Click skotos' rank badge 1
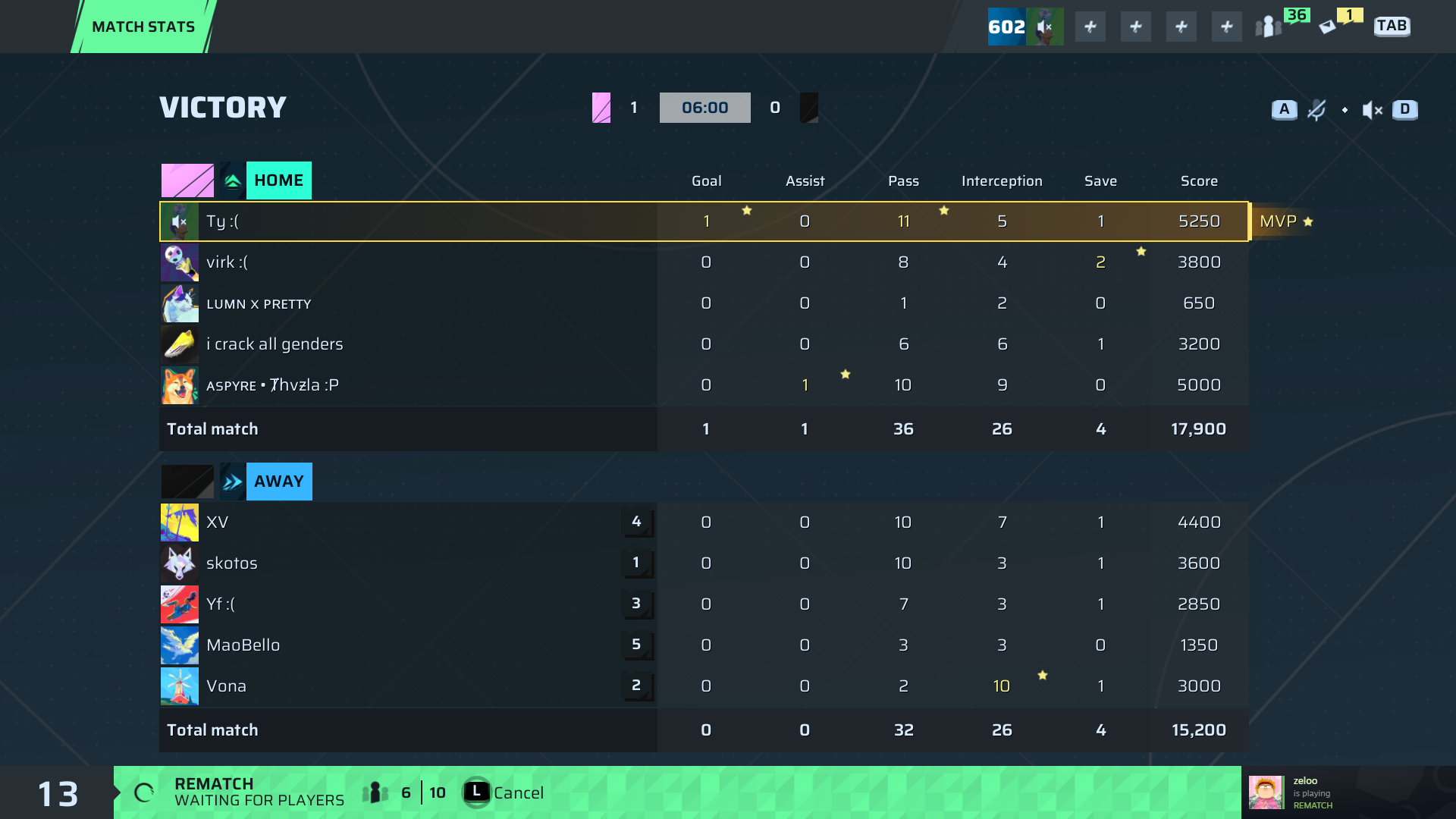 click(x=638, y=563)
